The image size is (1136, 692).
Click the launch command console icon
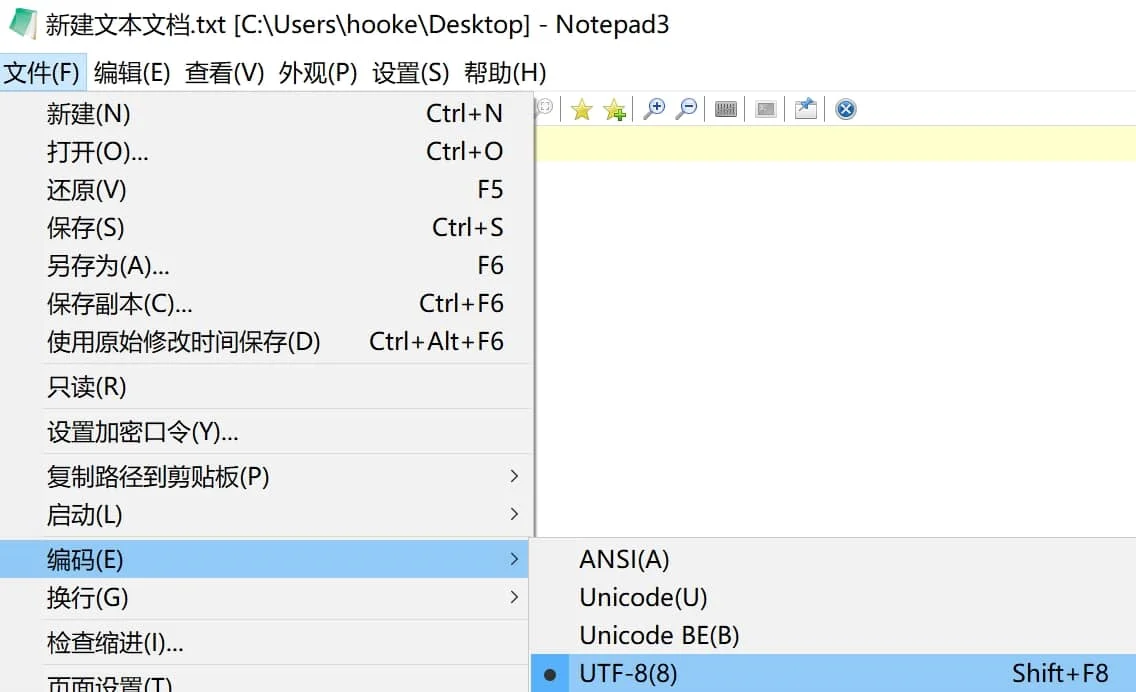[x=766, y=109]
